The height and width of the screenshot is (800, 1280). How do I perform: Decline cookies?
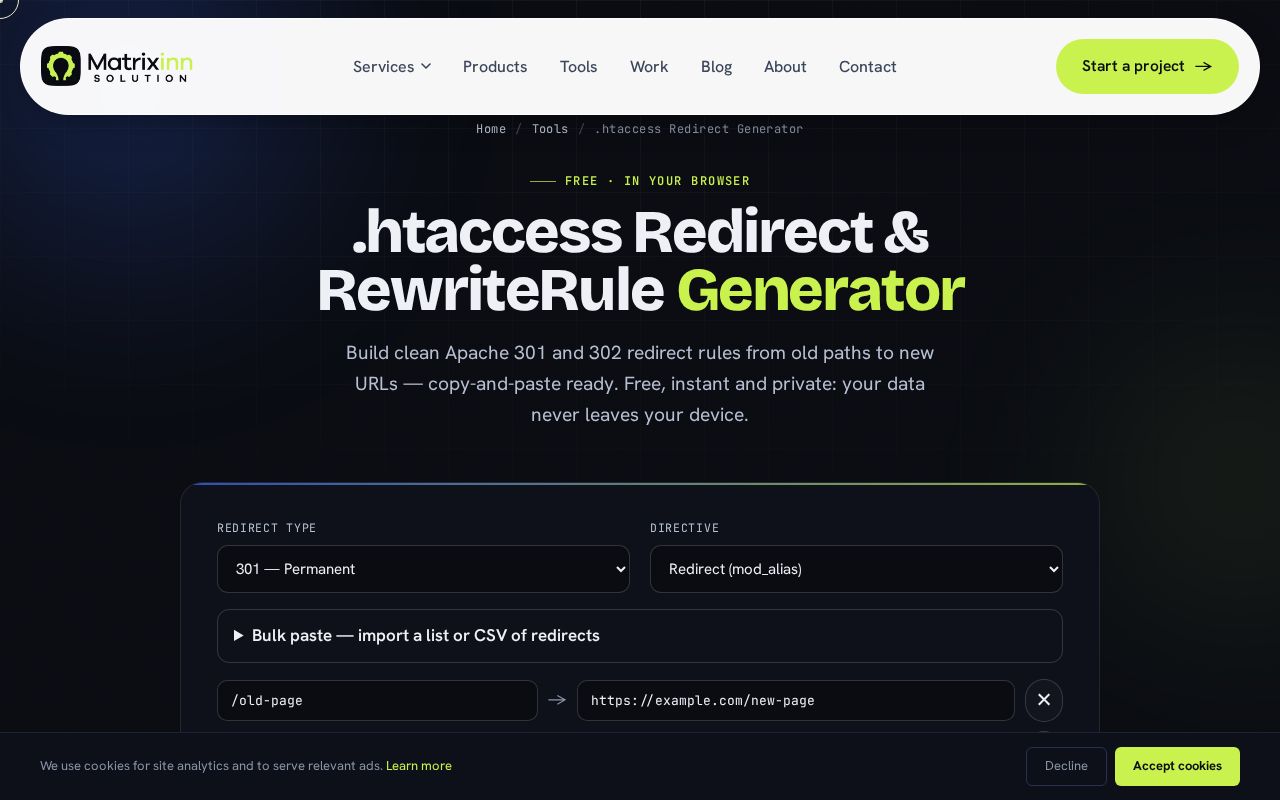coord(1066,766)
